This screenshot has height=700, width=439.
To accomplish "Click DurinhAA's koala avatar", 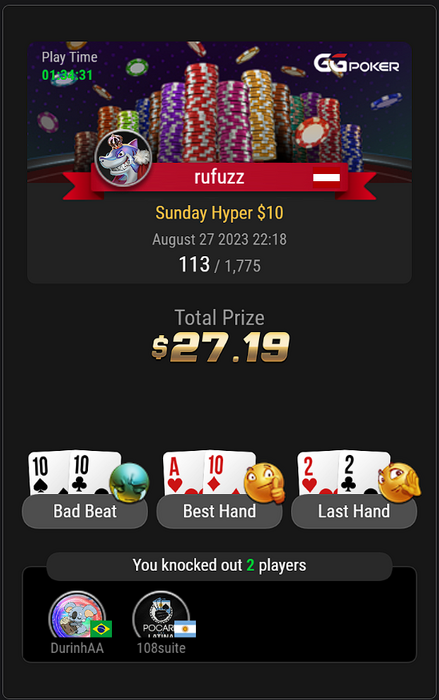I will [x=77, y=616].
